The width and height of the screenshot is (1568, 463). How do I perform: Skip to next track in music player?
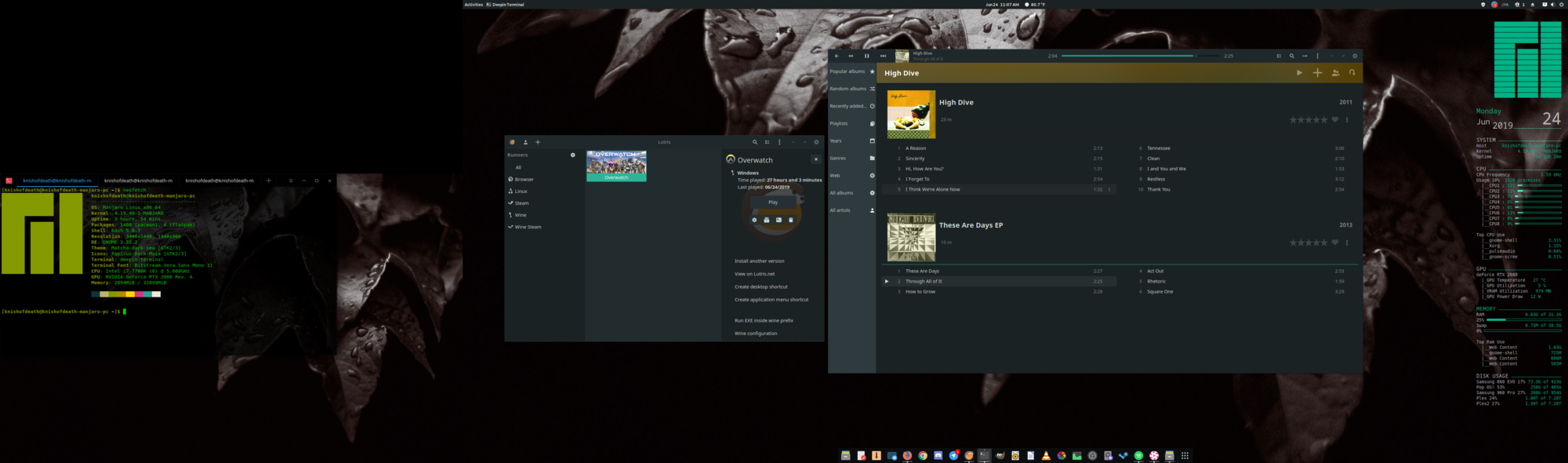pos(883,56)
